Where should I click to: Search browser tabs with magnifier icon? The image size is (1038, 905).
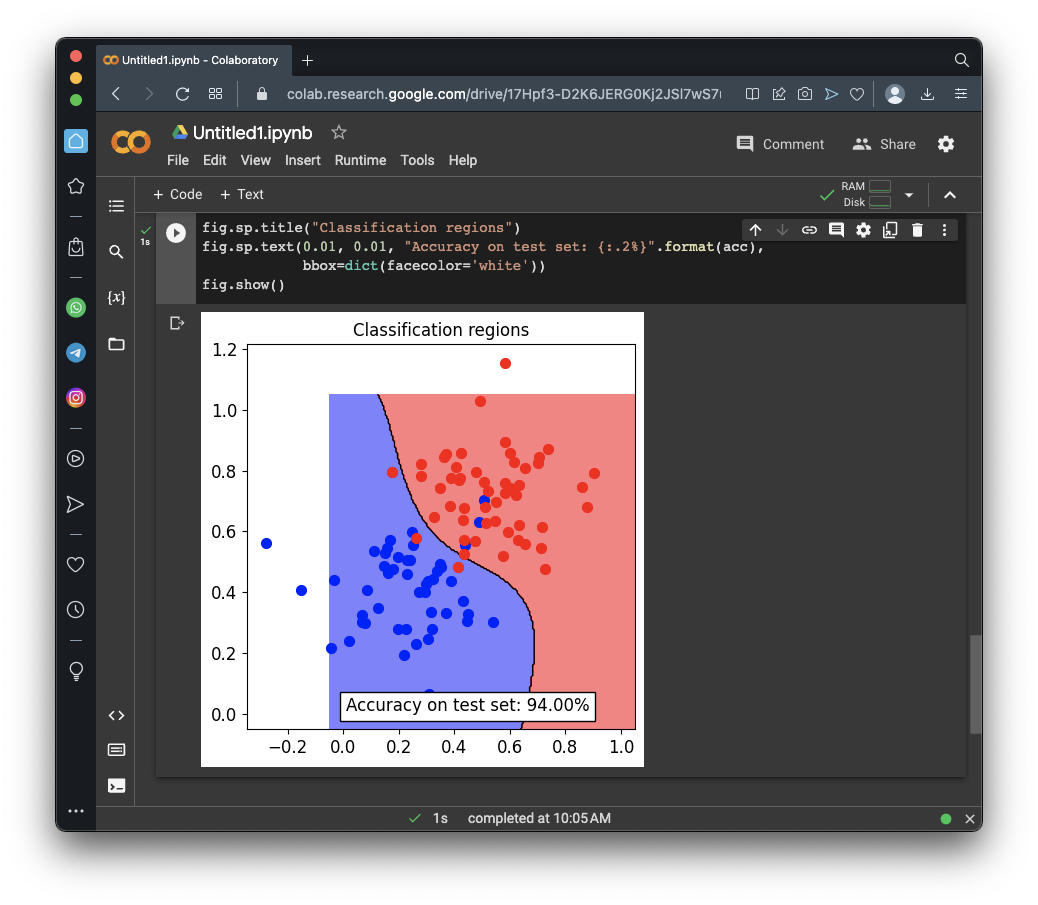[x=961, y=60]
